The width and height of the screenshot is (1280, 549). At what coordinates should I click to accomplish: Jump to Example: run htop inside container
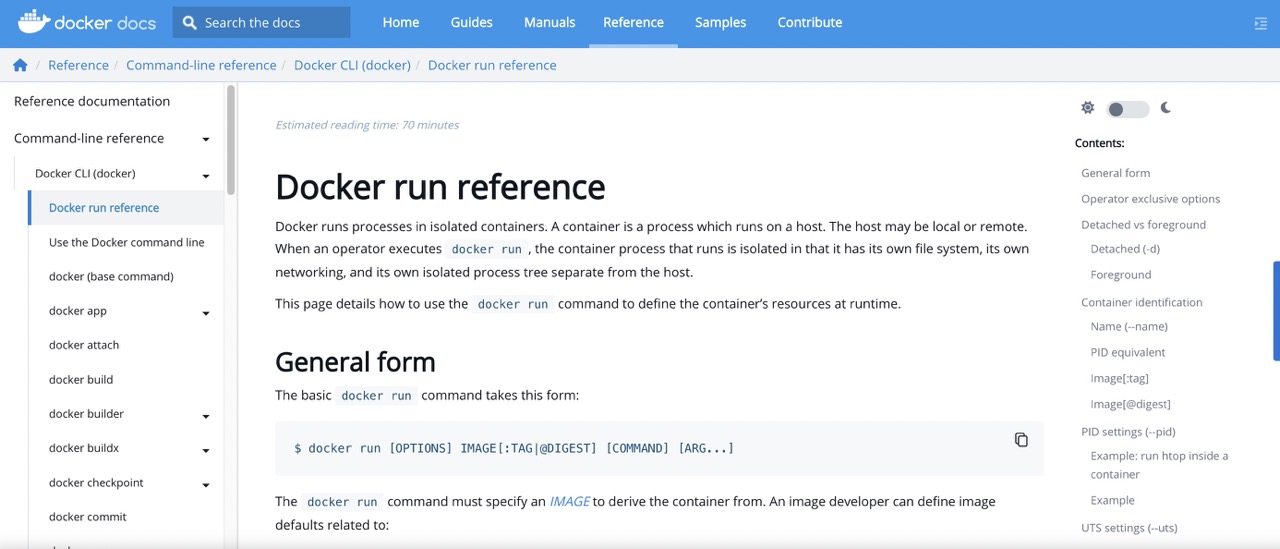1159,465
